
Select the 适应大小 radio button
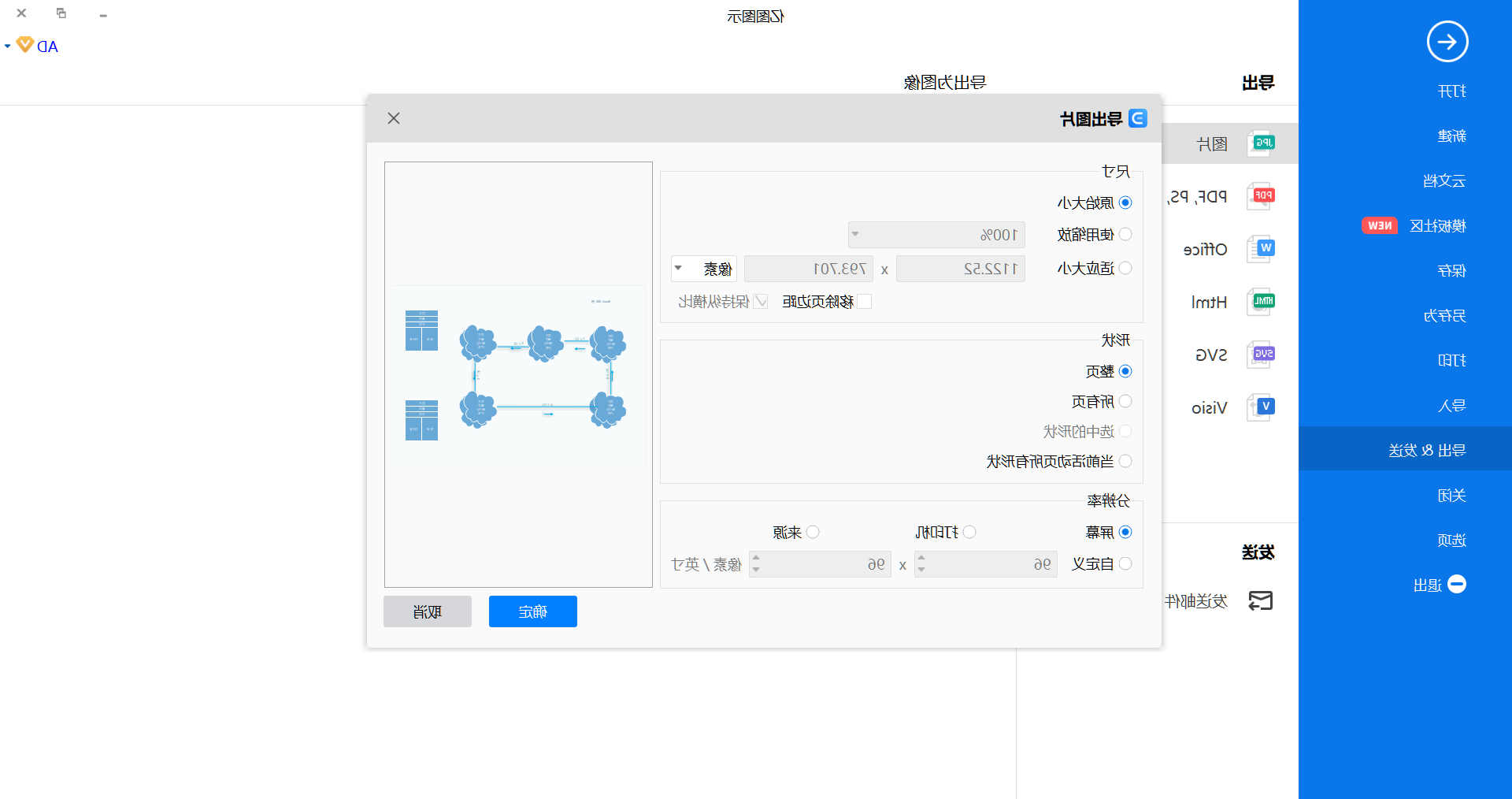tap(1125, 268)
